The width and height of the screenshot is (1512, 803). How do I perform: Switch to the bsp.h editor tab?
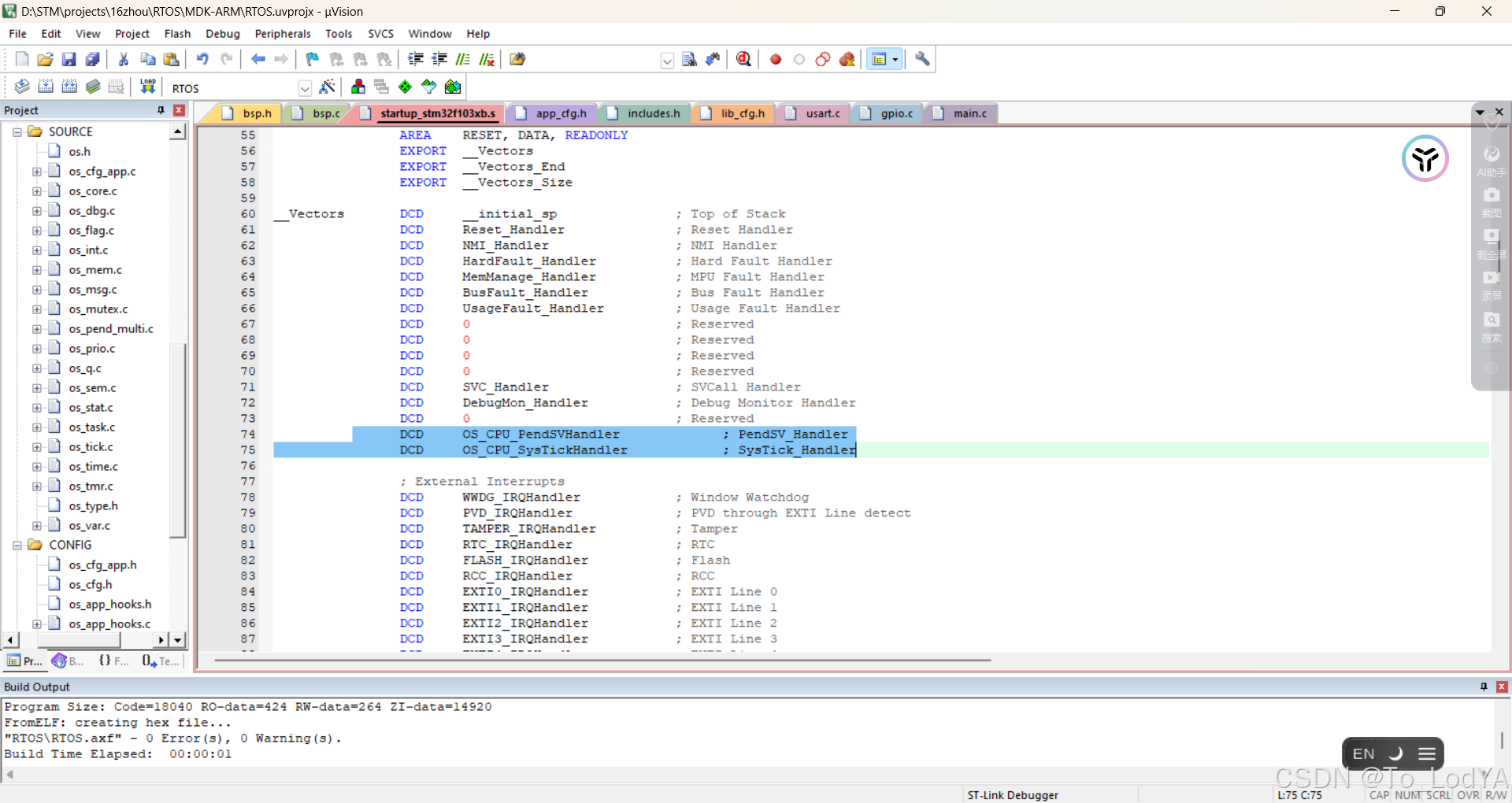(247, 113)
